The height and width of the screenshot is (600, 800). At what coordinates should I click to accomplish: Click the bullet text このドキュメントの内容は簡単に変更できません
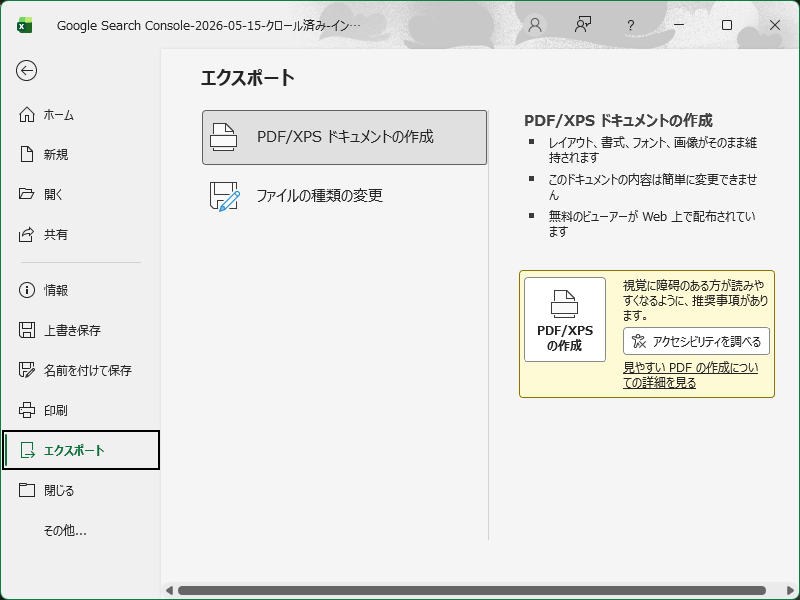pyautogui.click(x=653, y=187)
